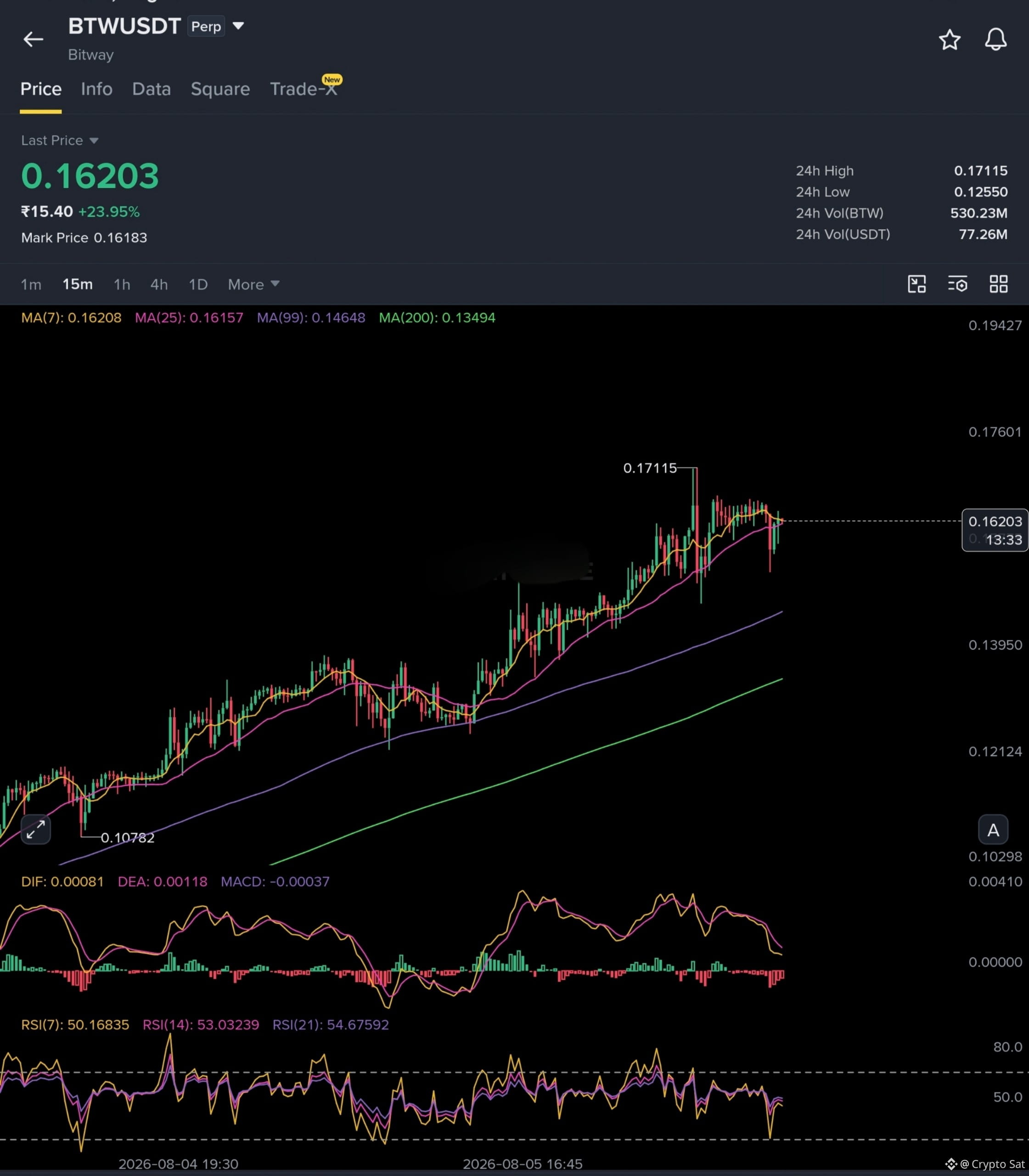1029x1176 pixels.
Task: Expand chart to fullscreen with arrows icon
Action: [36, 830]
